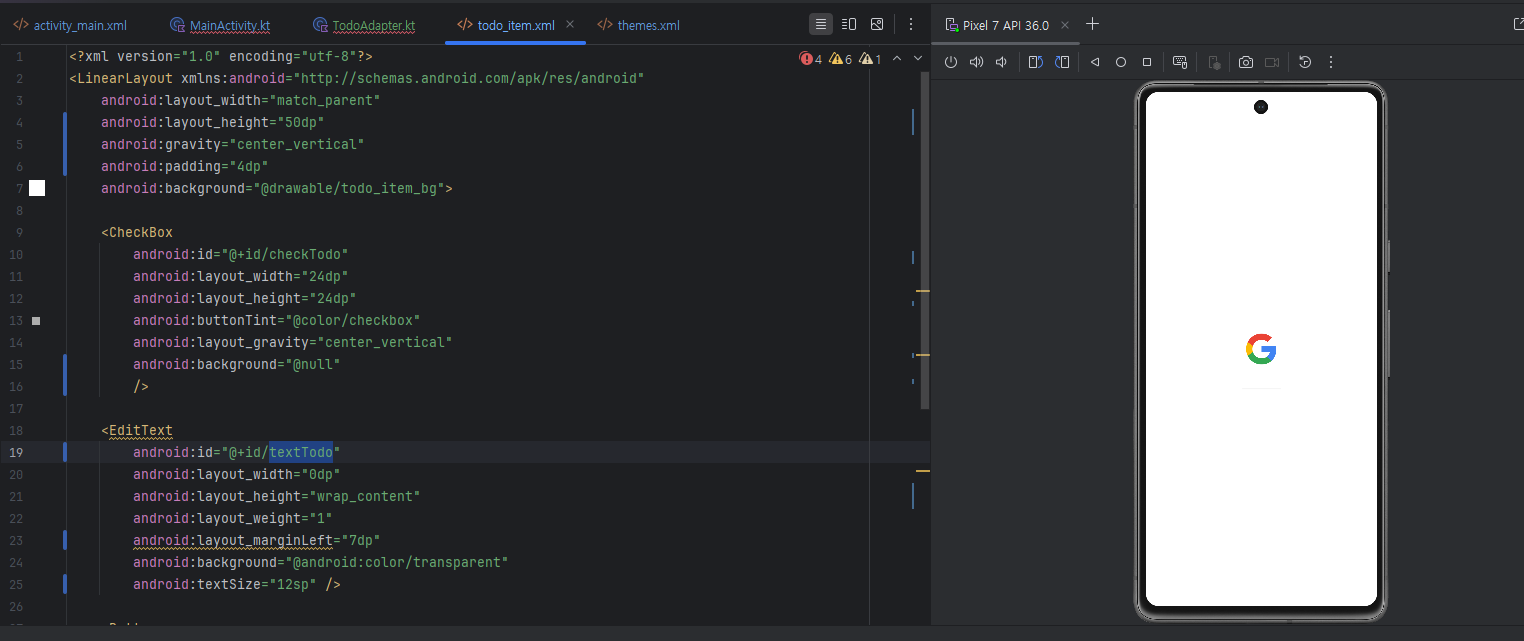Click the EditText tag on line 18
Viewport: 1524px width, 641px height.
coord(141,430)
